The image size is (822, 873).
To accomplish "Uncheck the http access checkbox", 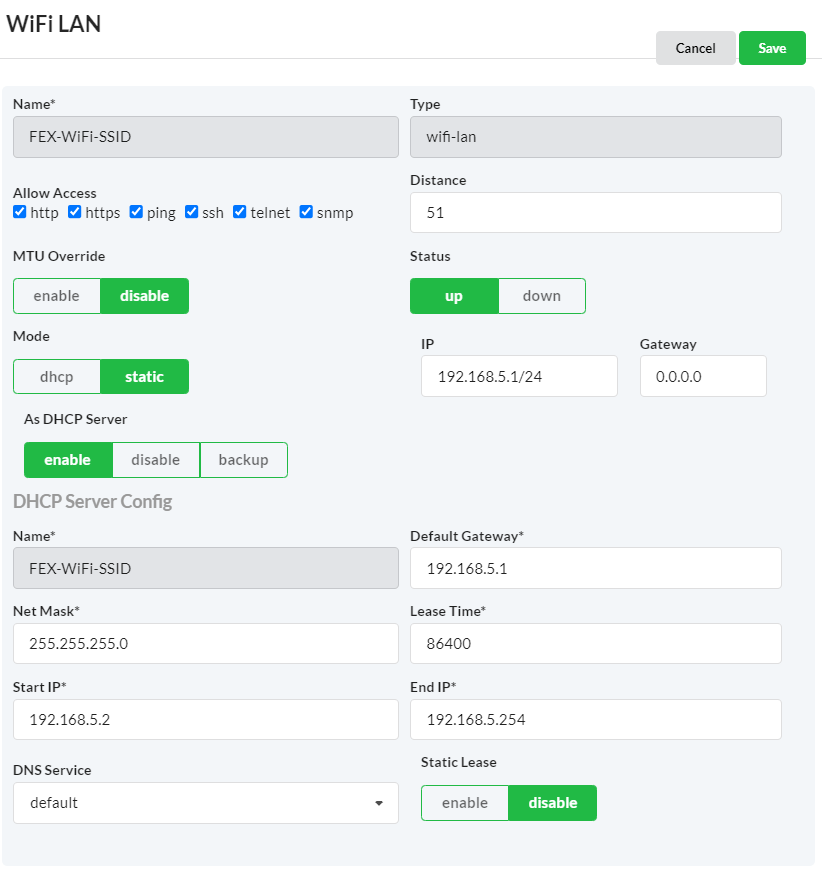I will [20, 212].
